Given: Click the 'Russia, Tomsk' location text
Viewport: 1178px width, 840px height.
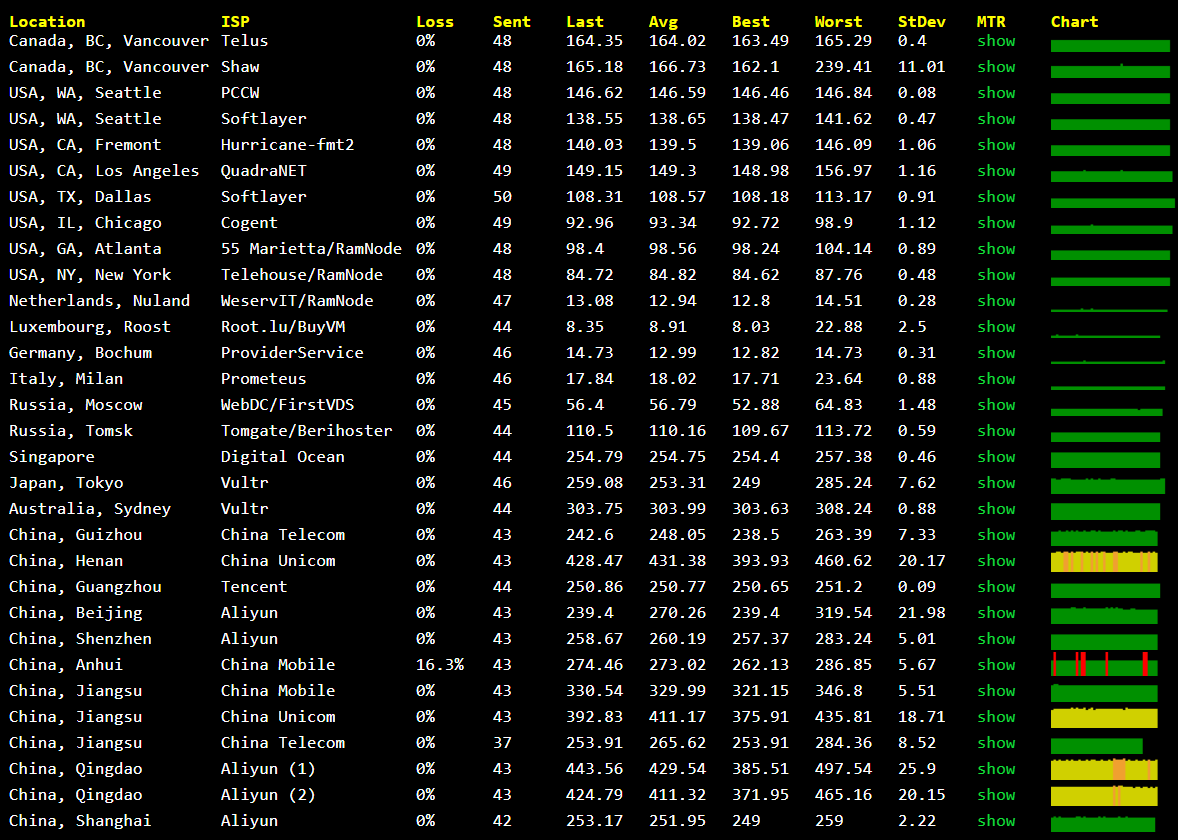Looking at the screenshot, I should 71,431.
